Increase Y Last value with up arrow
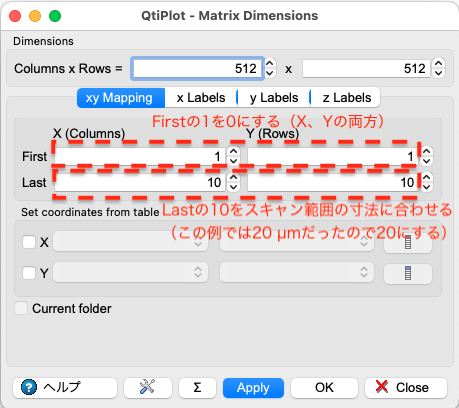Viewport: 459px width, 408px height. tap(427, 178)
